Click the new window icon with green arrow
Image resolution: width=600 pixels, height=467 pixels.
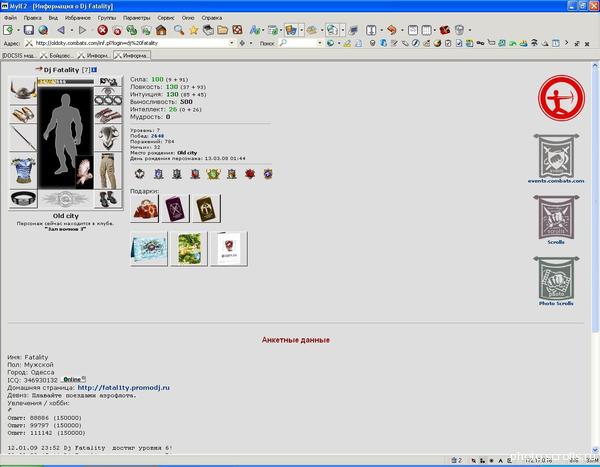(8, 30)
